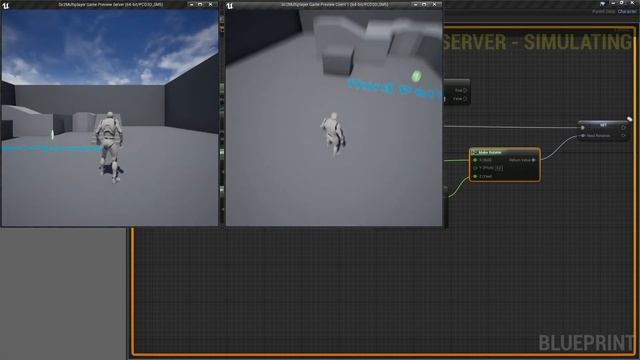The width and height of the screenshot is (640, 360).
Task: Click the Z (Yaw) pin on Make Rotator
Action: [x=475, y=176]
